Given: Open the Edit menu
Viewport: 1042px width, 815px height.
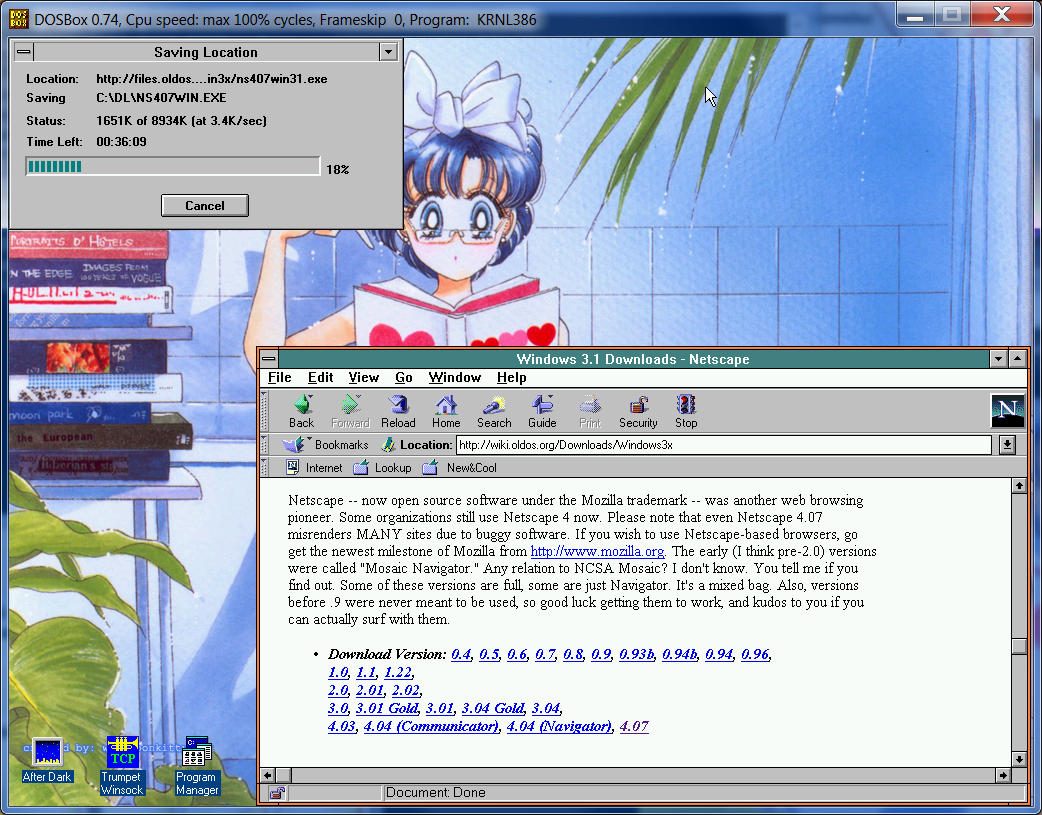Looking at the screenshot, I should [x=320, y=378].
